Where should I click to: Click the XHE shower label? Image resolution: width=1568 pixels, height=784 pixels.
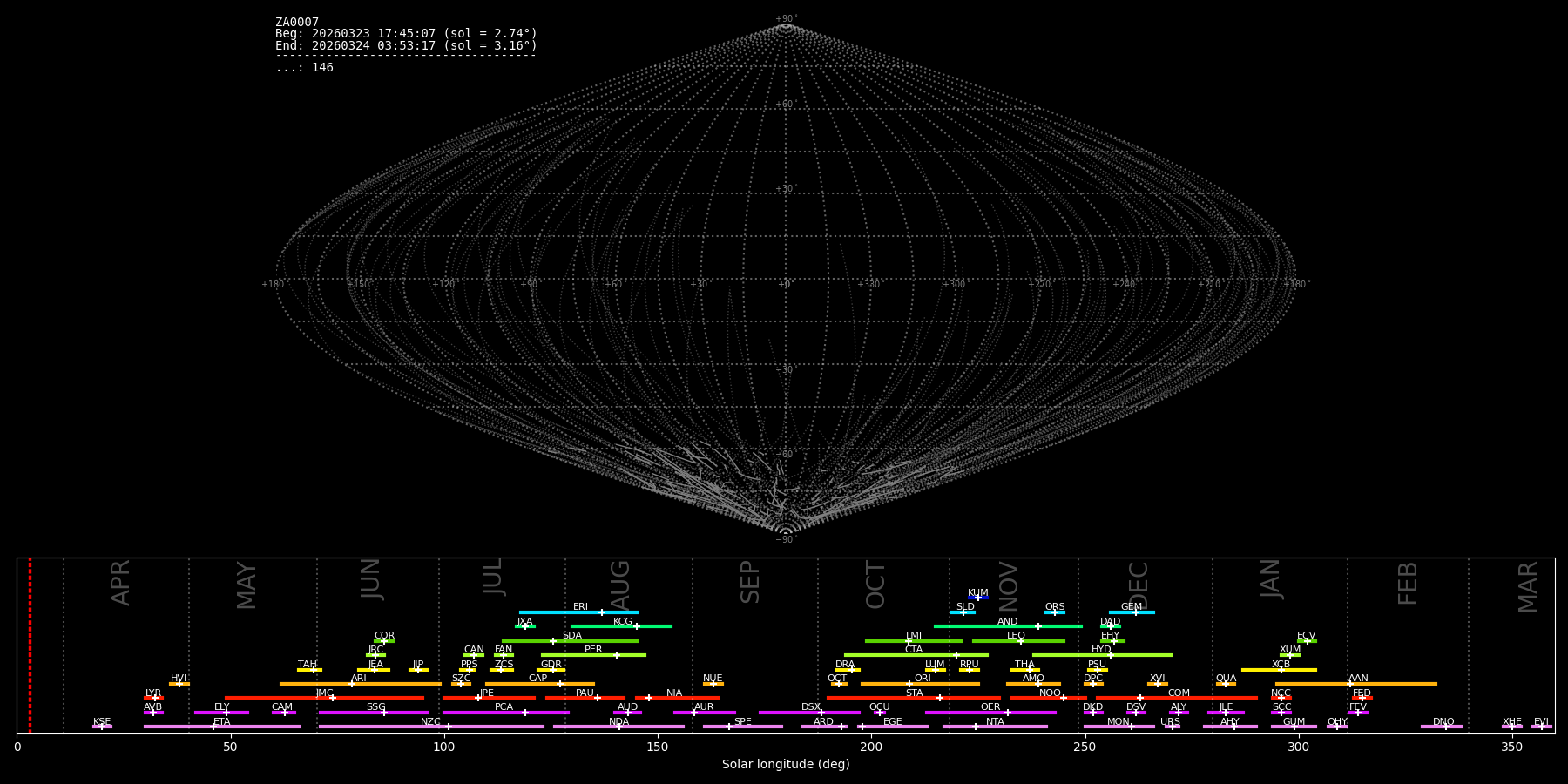tap(1512, 722)
